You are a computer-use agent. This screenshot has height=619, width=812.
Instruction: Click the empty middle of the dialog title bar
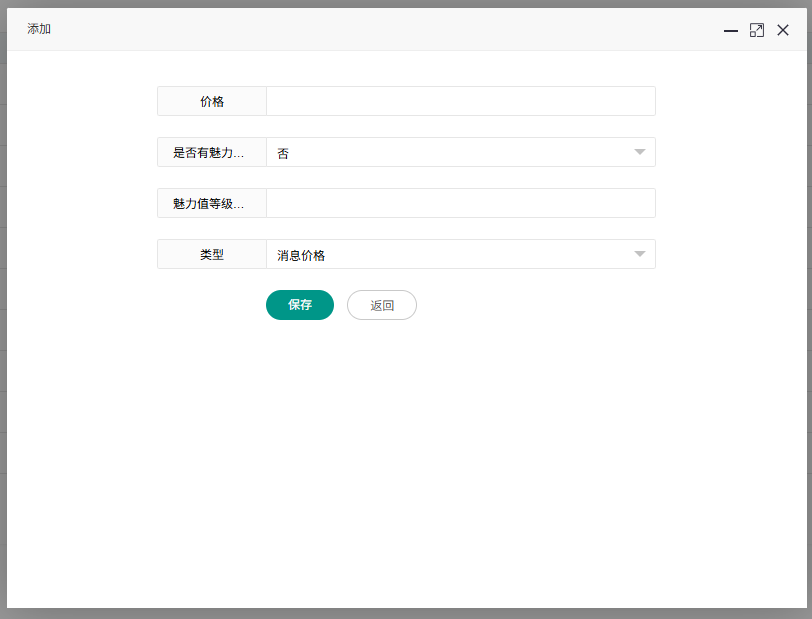[x=380, y=30]
